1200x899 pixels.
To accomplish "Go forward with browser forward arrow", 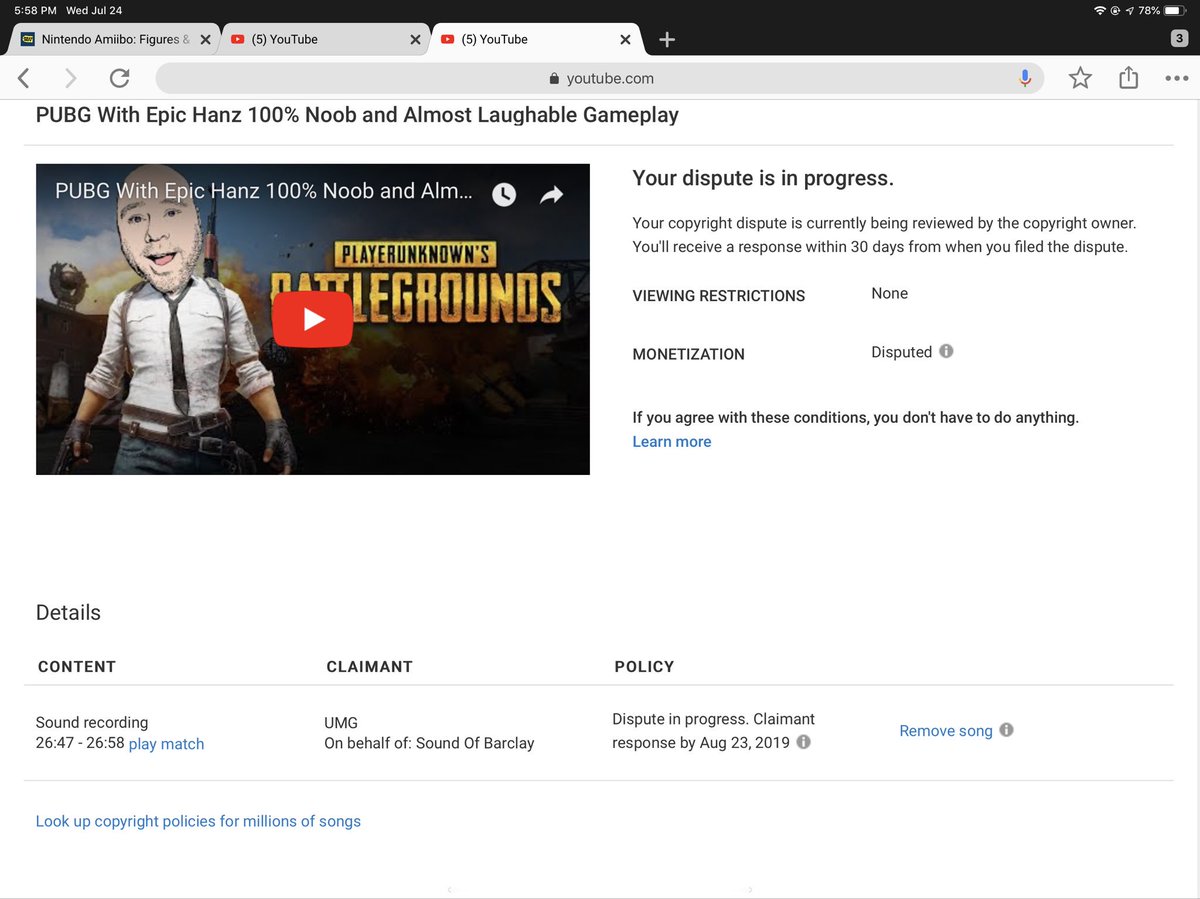I will (x=70, y=78).
